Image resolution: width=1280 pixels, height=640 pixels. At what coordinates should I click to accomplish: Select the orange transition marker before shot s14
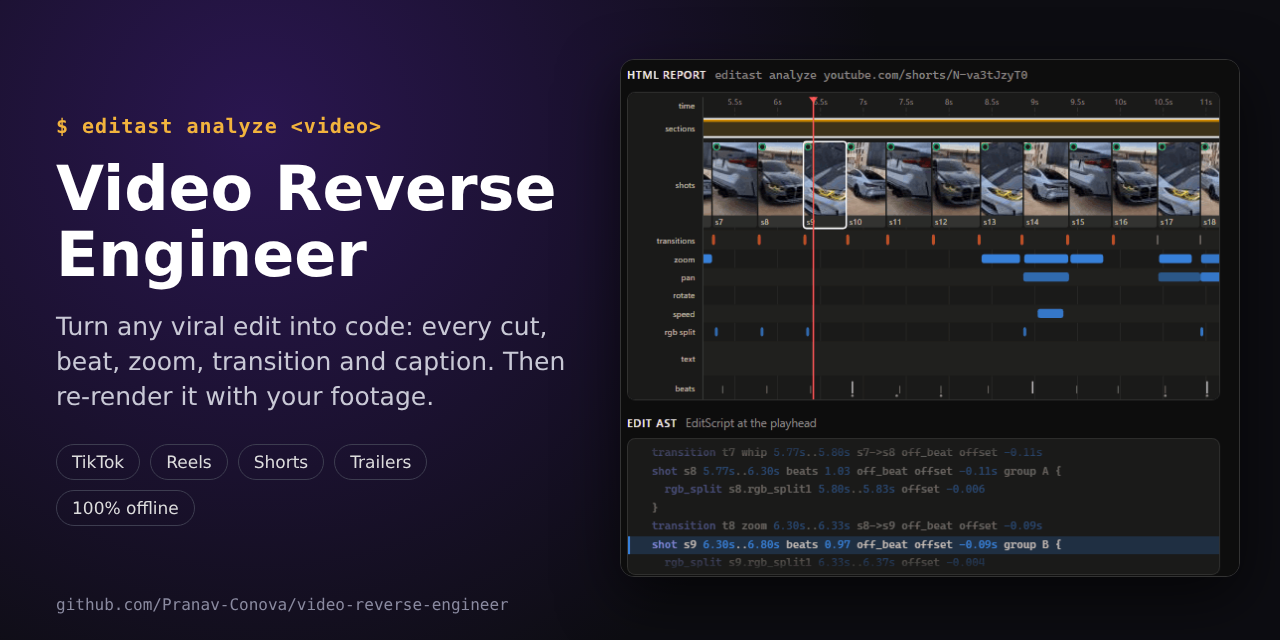tap(1022, 240)
